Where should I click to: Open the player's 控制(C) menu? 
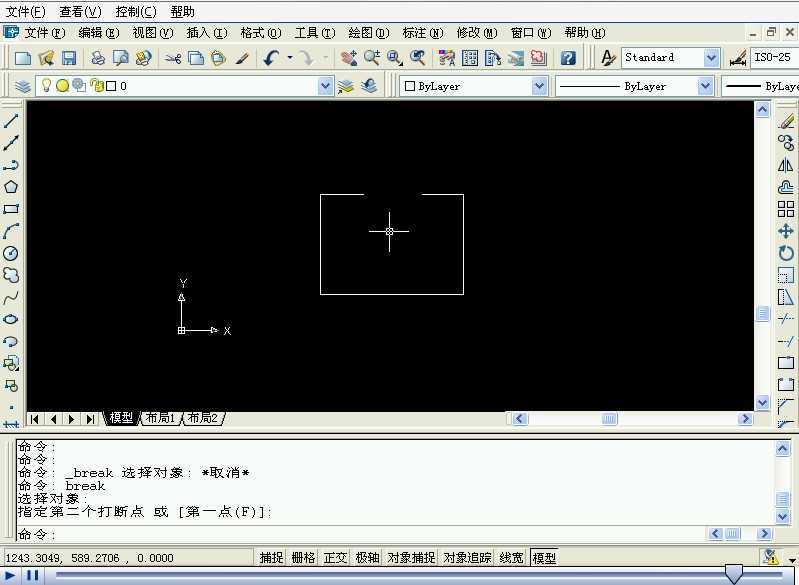[136, 11]
